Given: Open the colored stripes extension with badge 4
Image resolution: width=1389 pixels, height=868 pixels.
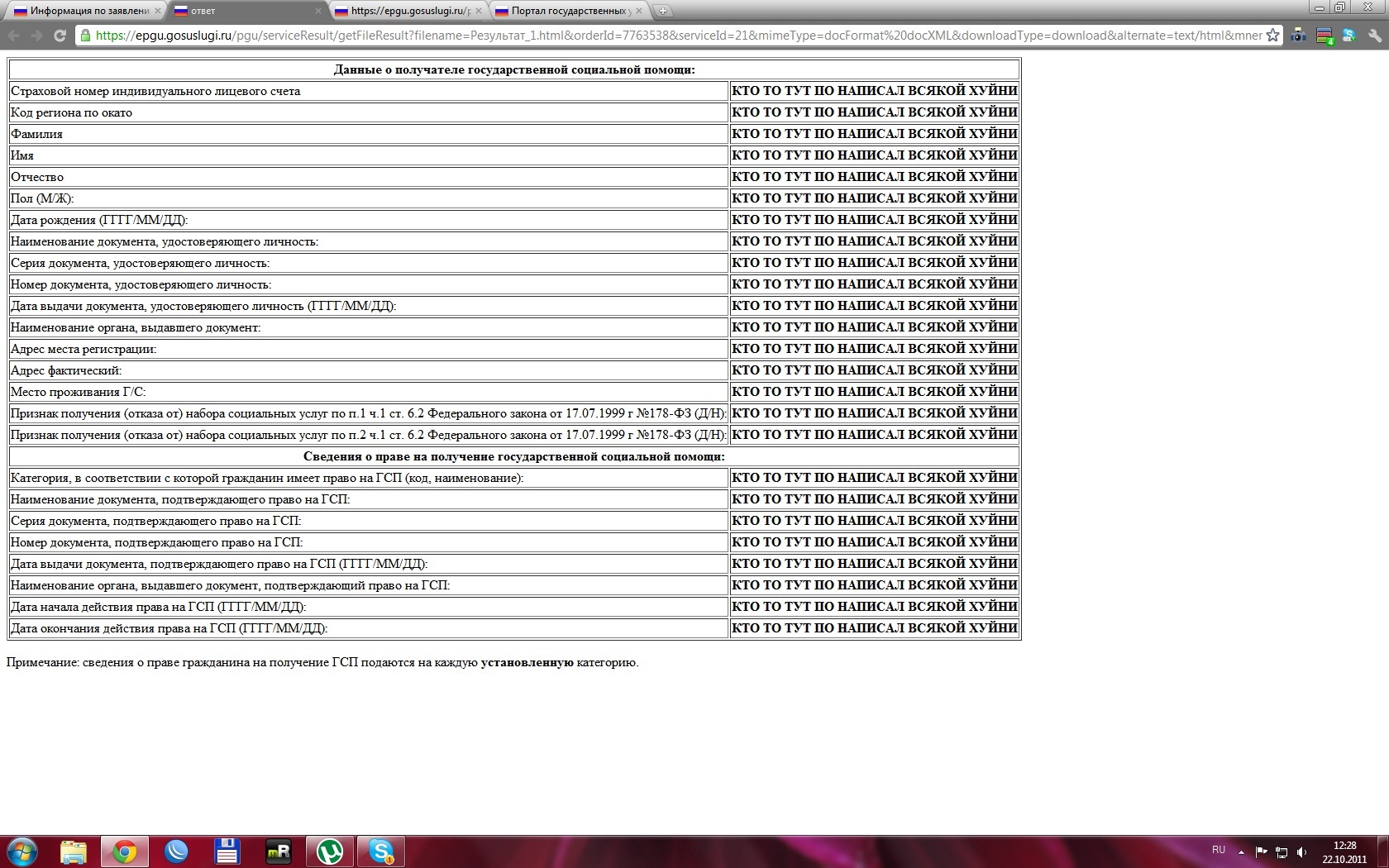Looking at the screenshot, I should point(1325,36).
